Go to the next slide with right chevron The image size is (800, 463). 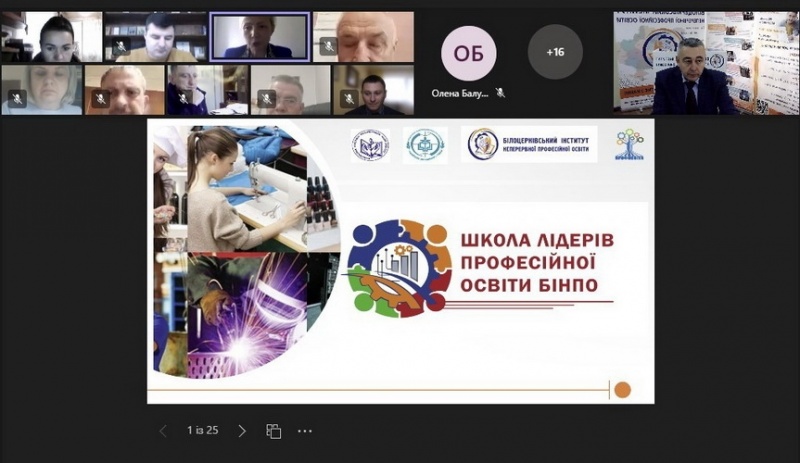point(242,431)
